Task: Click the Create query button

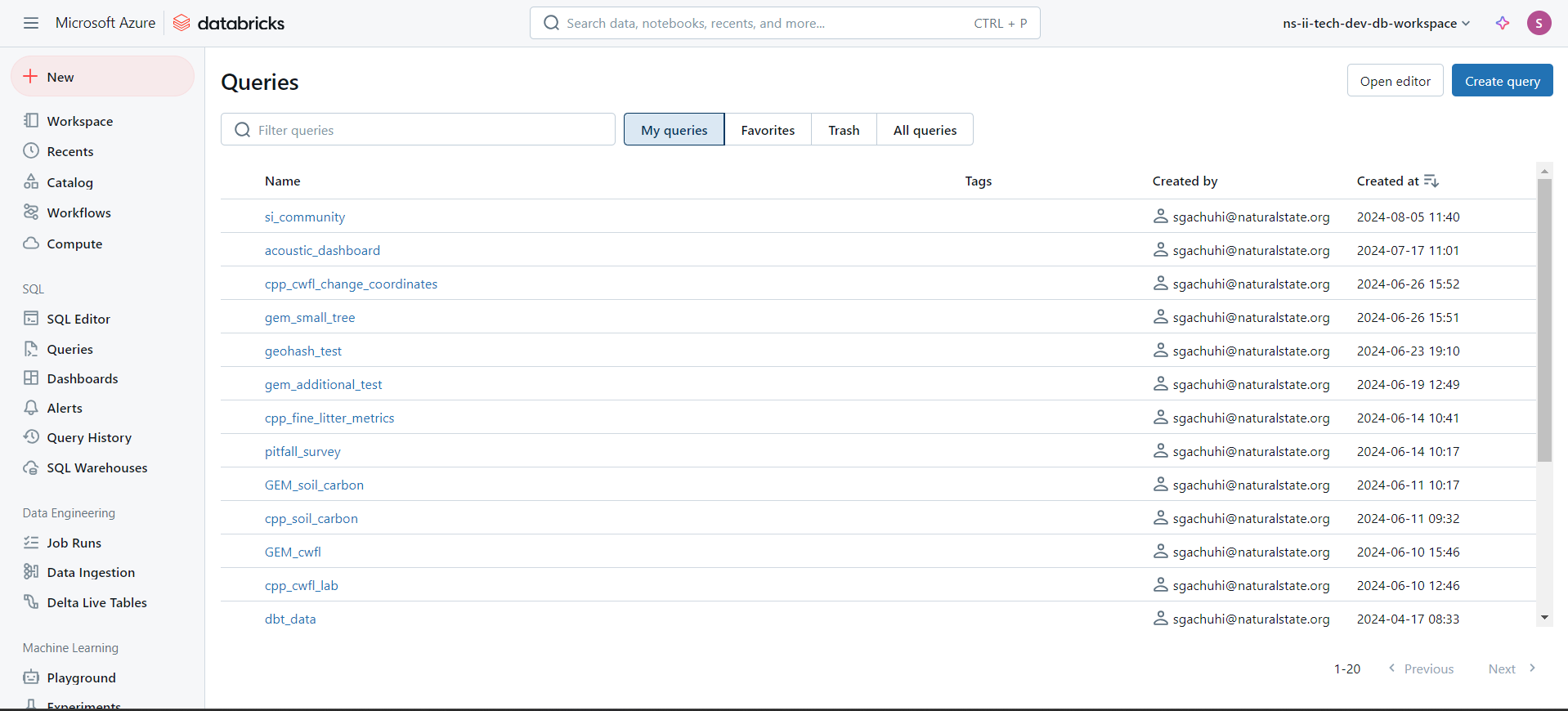Action: pyautogui.click(x=1502, y=81)
